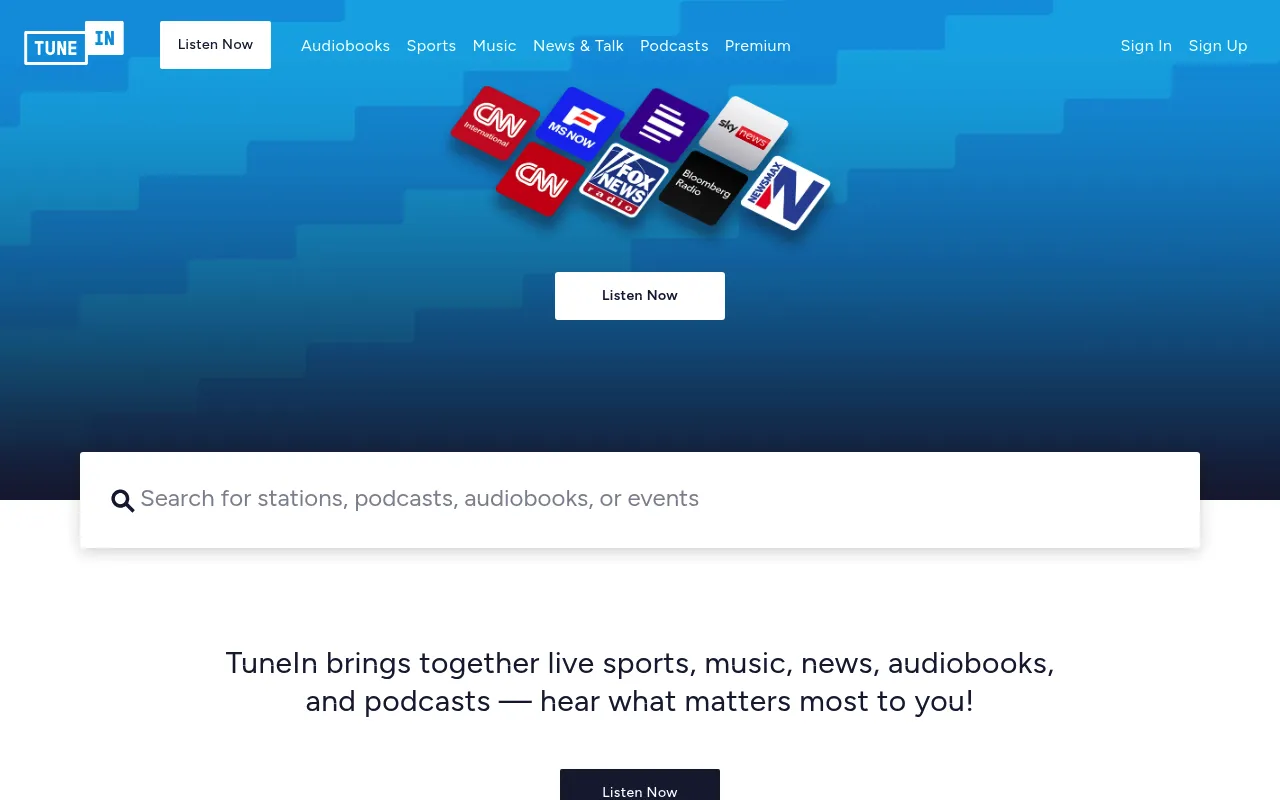Click the Sign Up link

point(1218,46)
